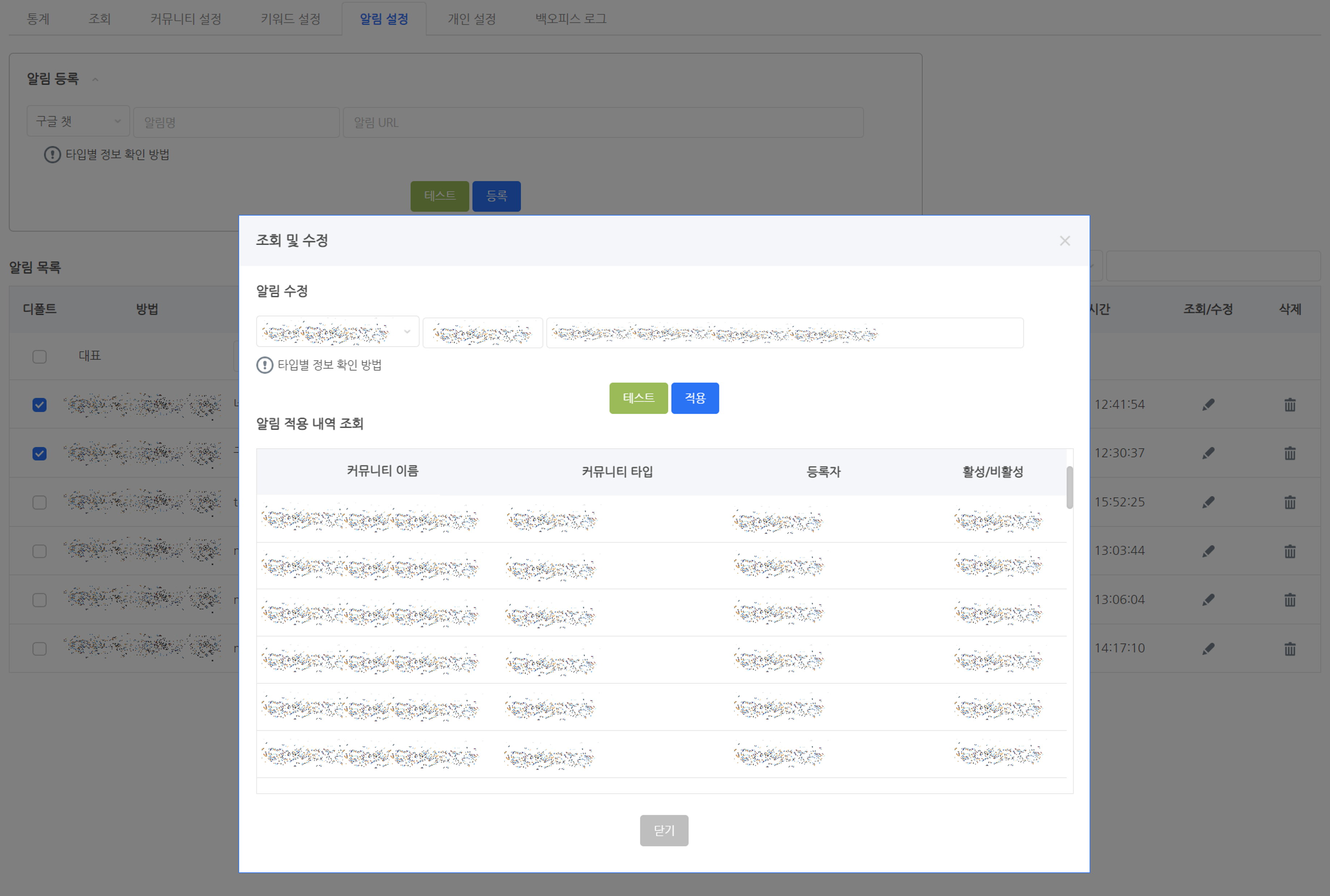This screenshot has width=1330, height=896.
Task: Close the 조회 및 수정 dialog with X
Action: tap(1064, 241)
